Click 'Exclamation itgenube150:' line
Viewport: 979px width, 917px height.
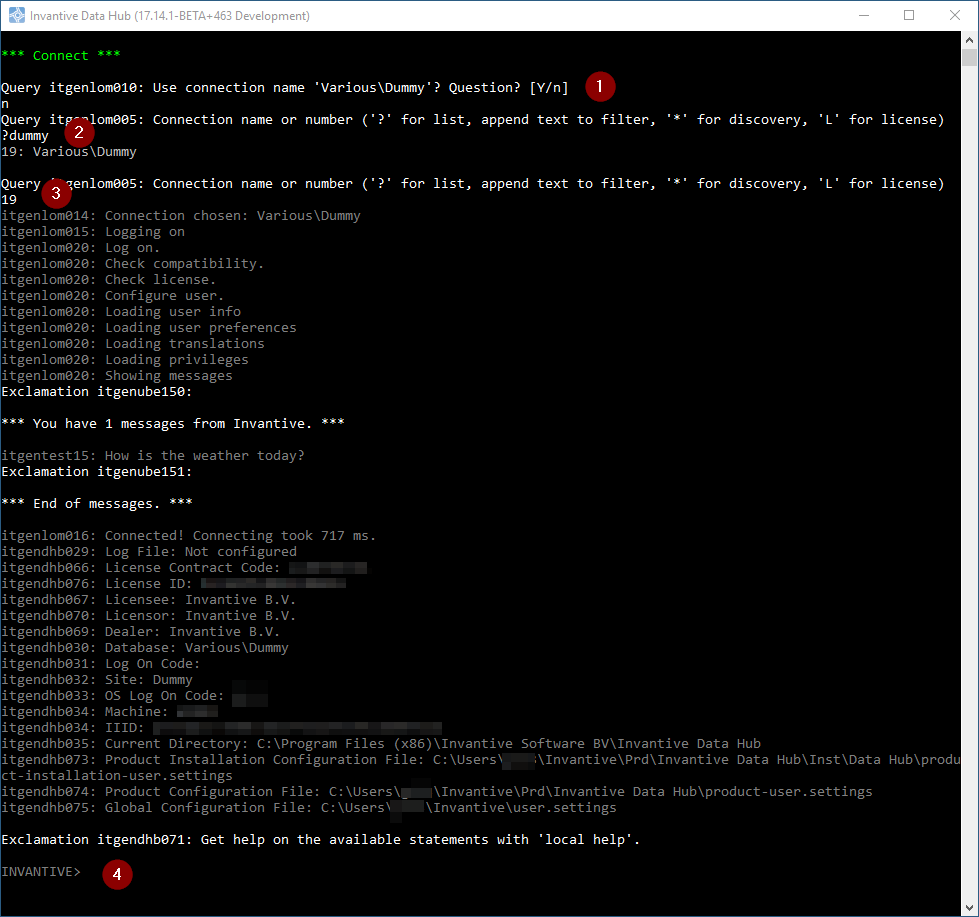(97, 391)
